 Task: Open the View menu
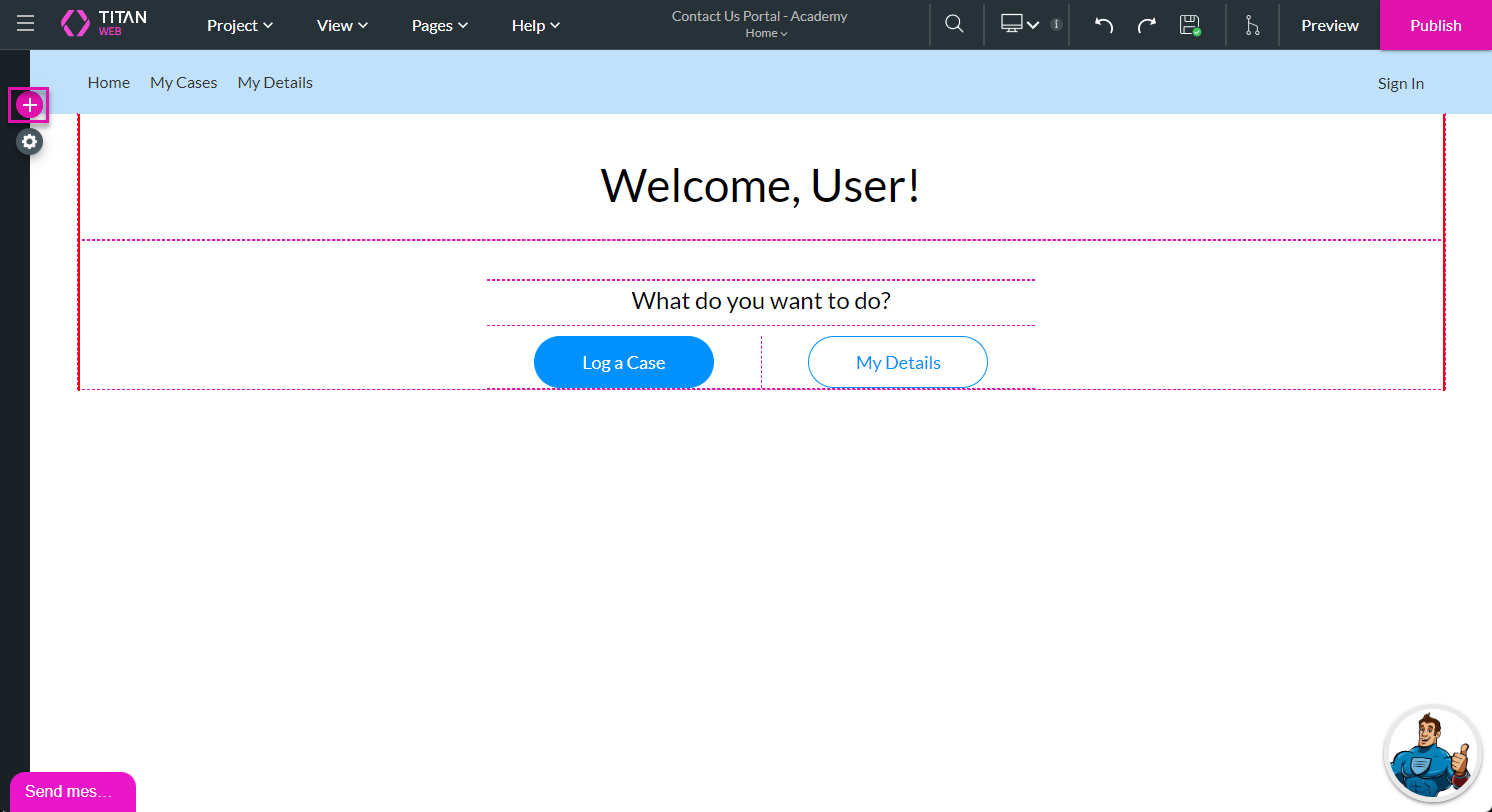pyautogui.click(x=342, y=25)
